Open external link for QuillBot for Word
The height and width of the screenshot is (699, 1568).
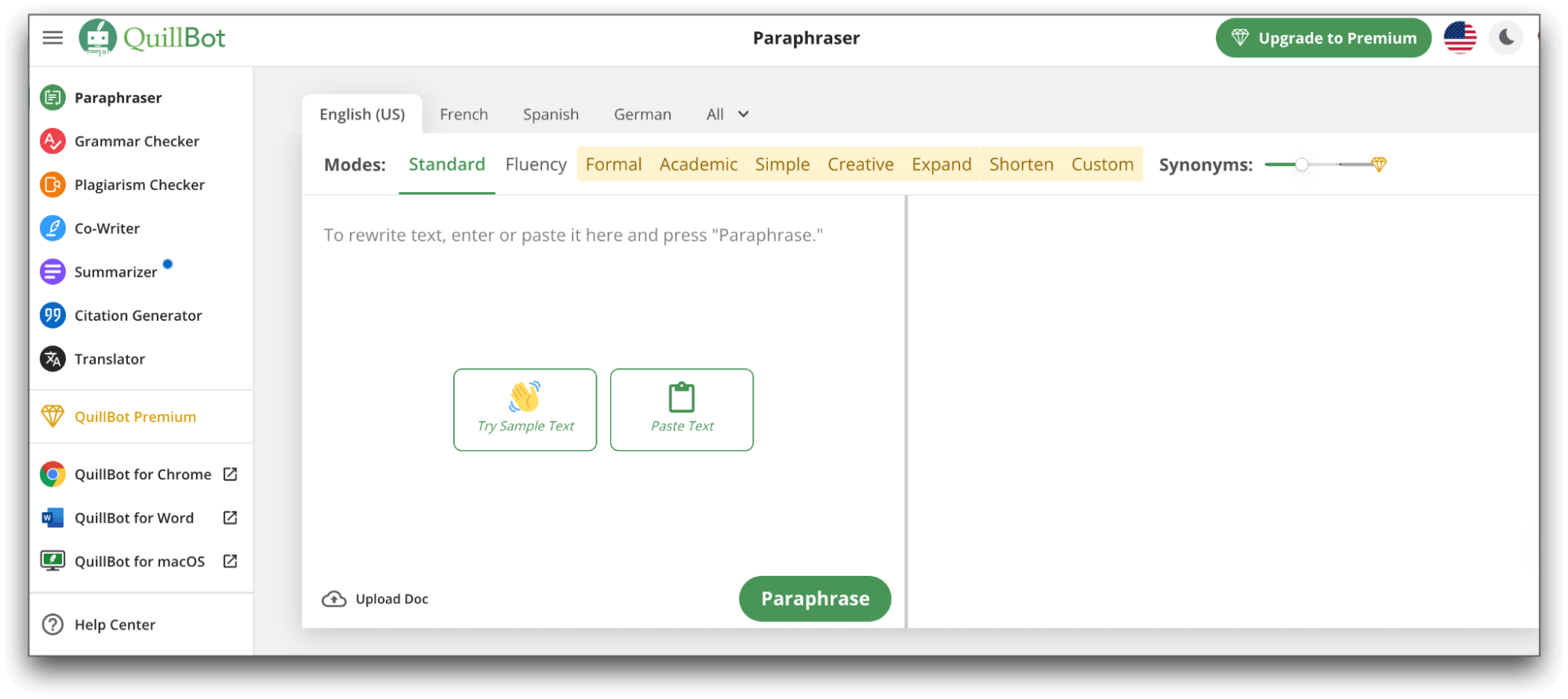pyautogui.click(x=230, y=518)
